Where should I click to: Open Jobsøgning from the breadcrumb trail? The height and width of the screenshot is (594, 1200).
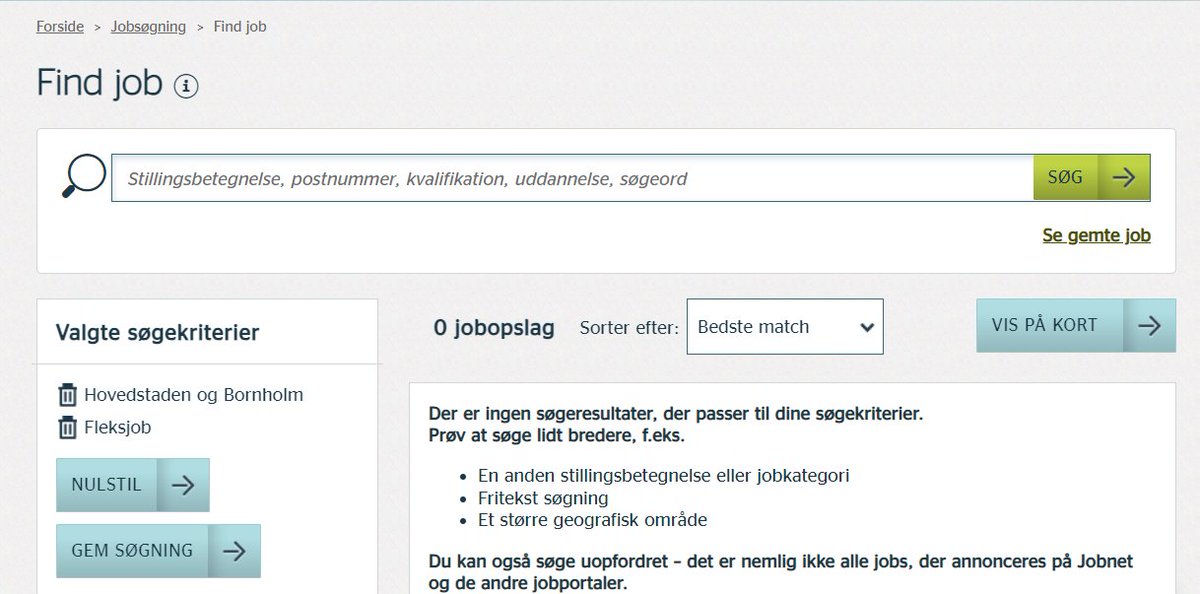coord(148,26)
